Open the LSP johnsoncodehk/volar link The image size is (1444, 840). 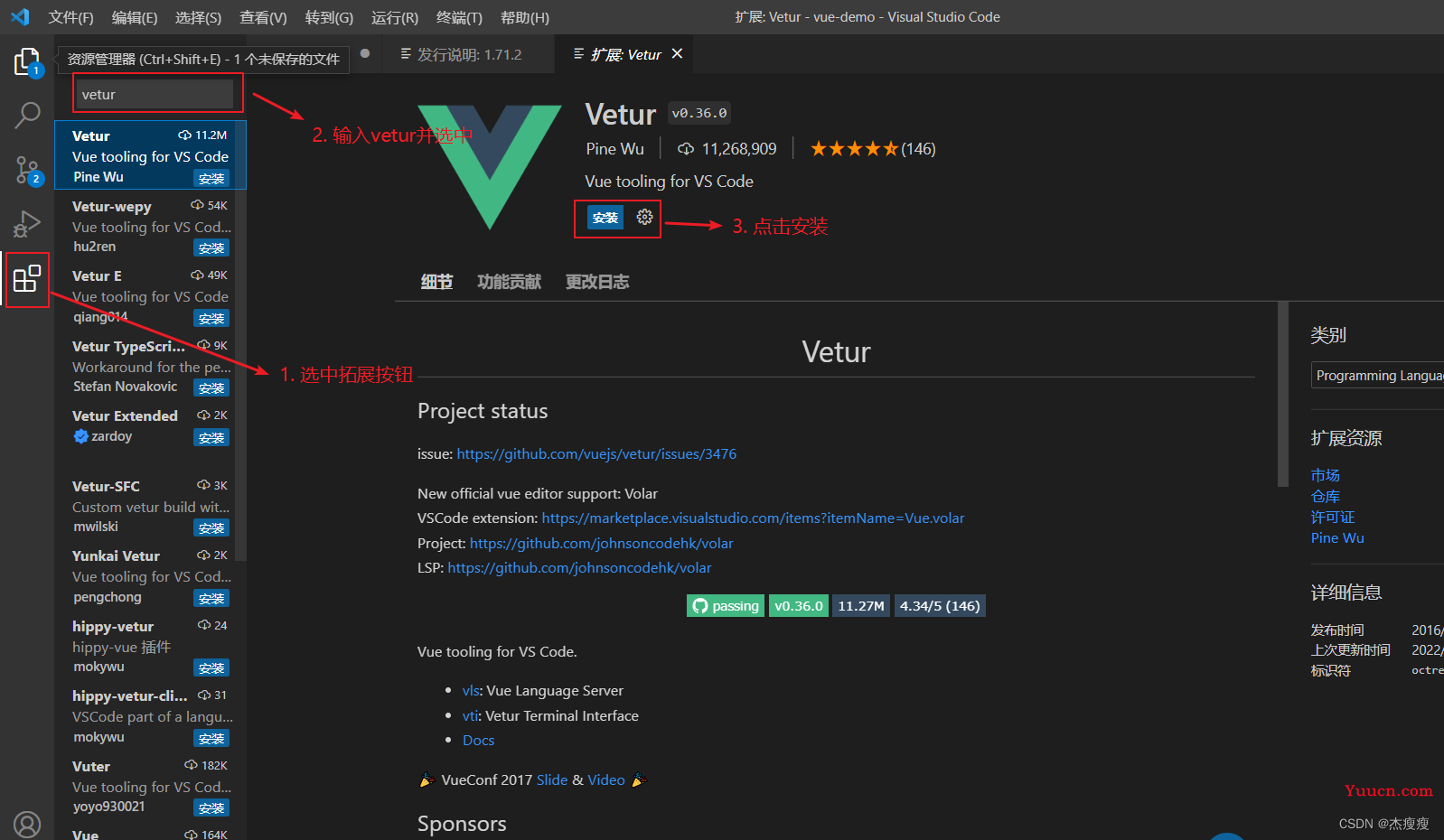point(579,567)
